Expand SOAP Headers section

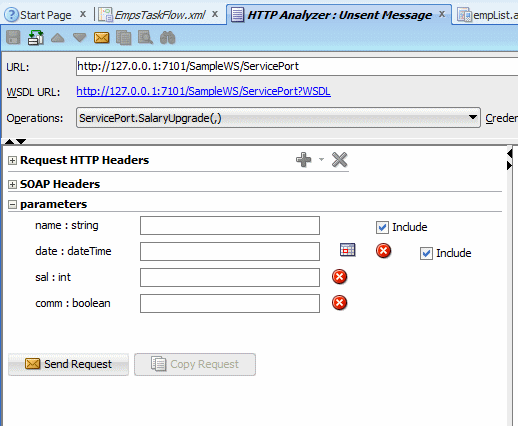point(12,185)
